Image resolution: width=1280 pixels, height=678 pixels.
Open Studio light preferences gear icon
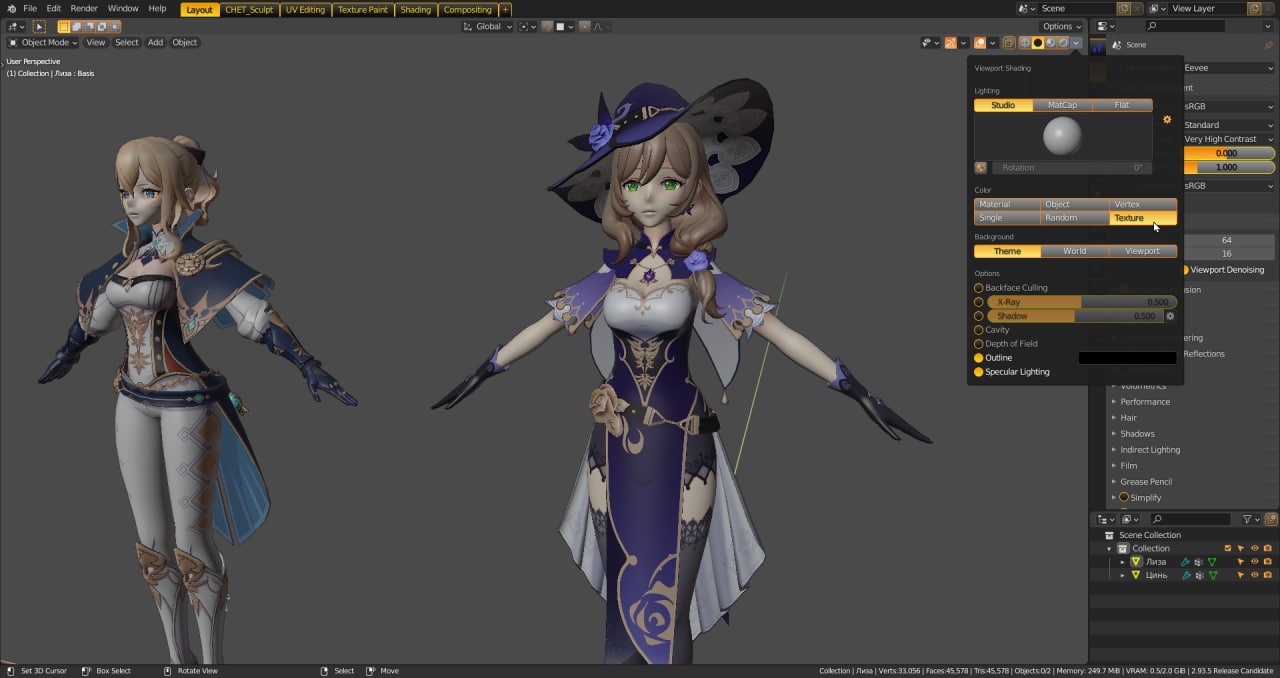tap(1167, 120)
